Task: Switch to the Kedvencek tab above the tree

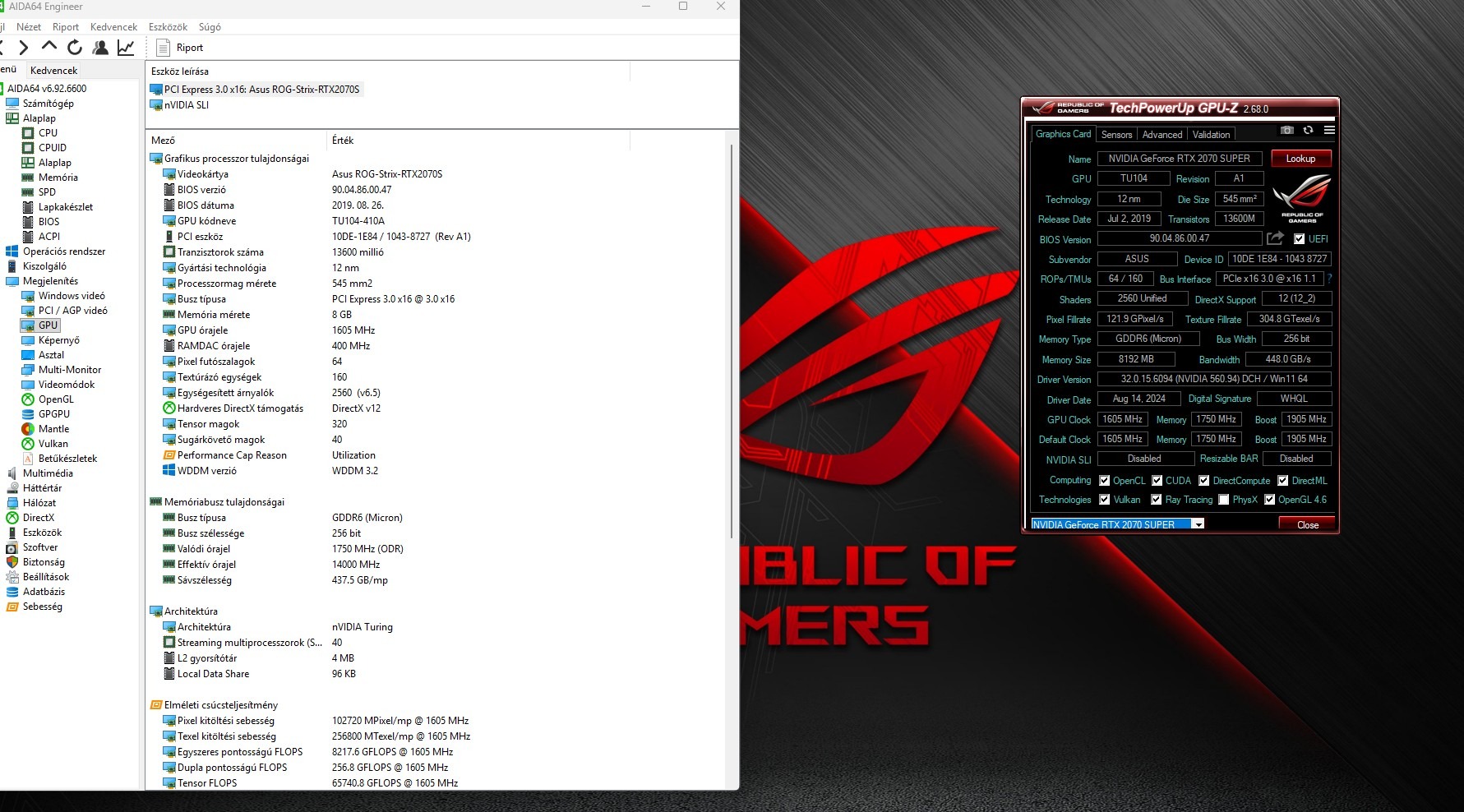Action: [x=53, y=71]
